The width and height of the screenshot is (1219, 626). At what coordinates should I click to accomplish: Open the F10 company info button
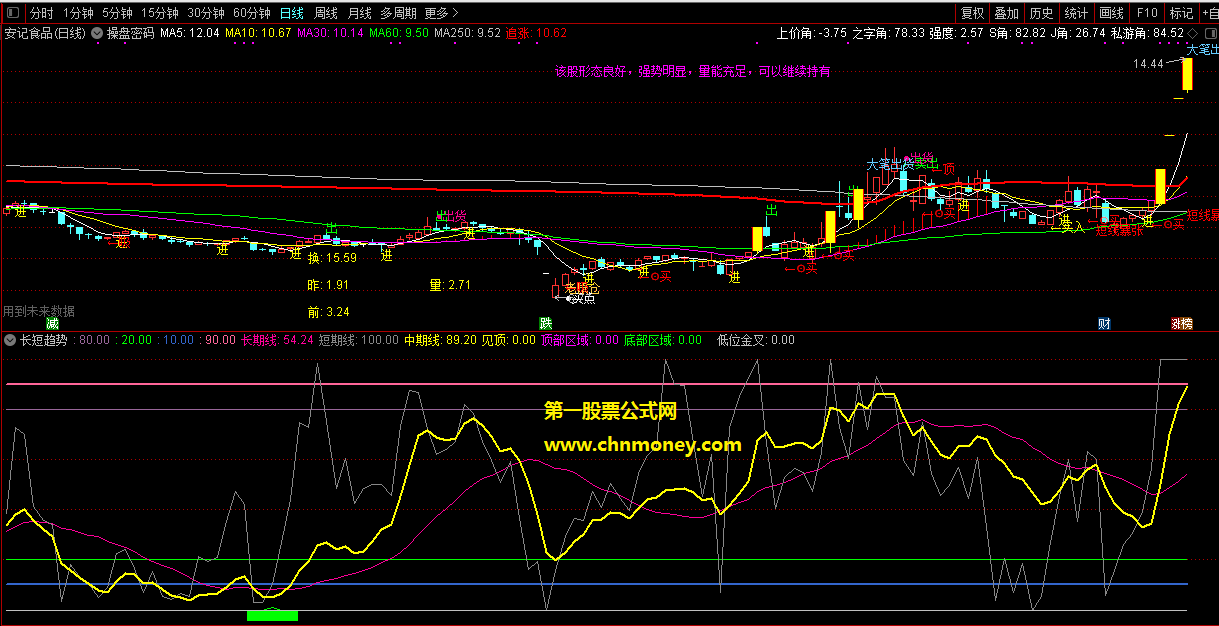point(1147,13)
